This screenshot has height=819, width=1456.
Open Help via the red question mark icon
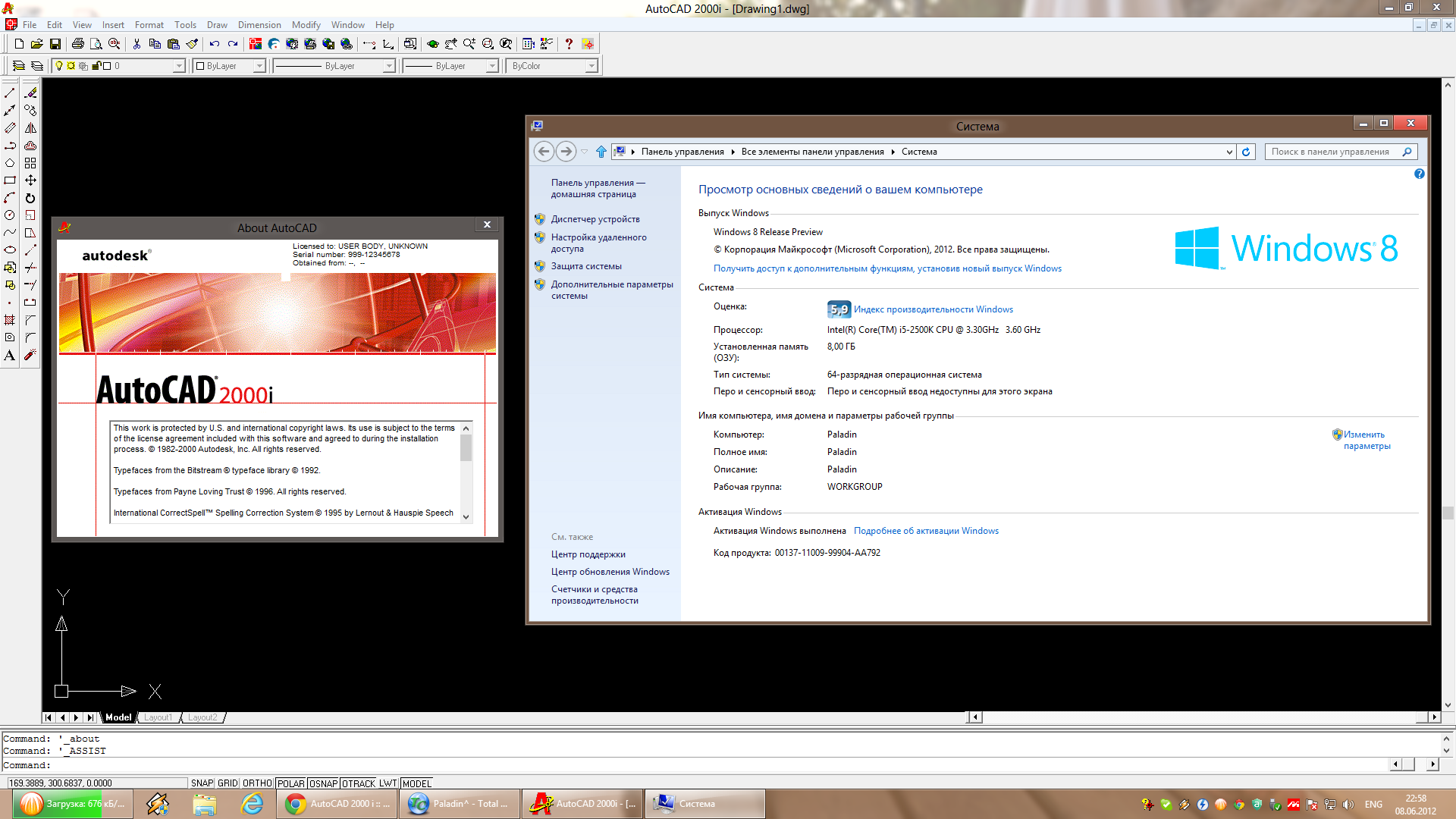click(569, 44)
